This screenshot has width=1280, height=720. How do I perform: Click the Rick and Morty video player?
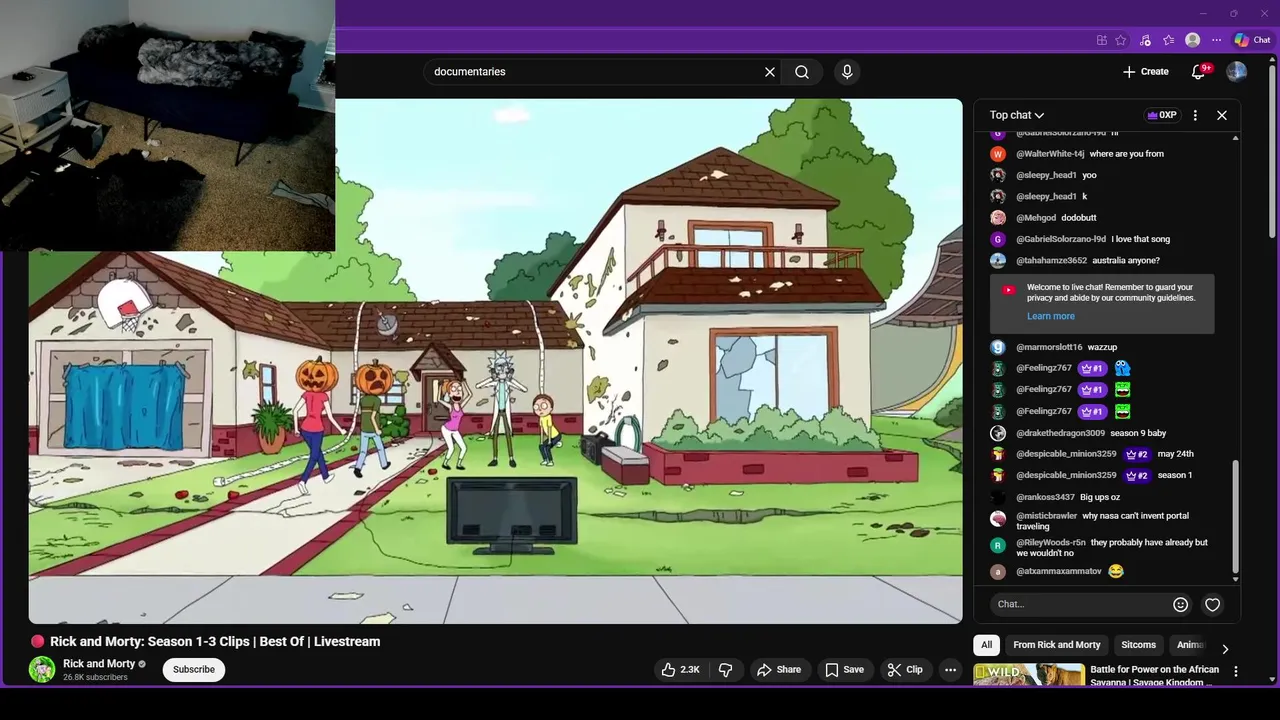tap(495, 361)
